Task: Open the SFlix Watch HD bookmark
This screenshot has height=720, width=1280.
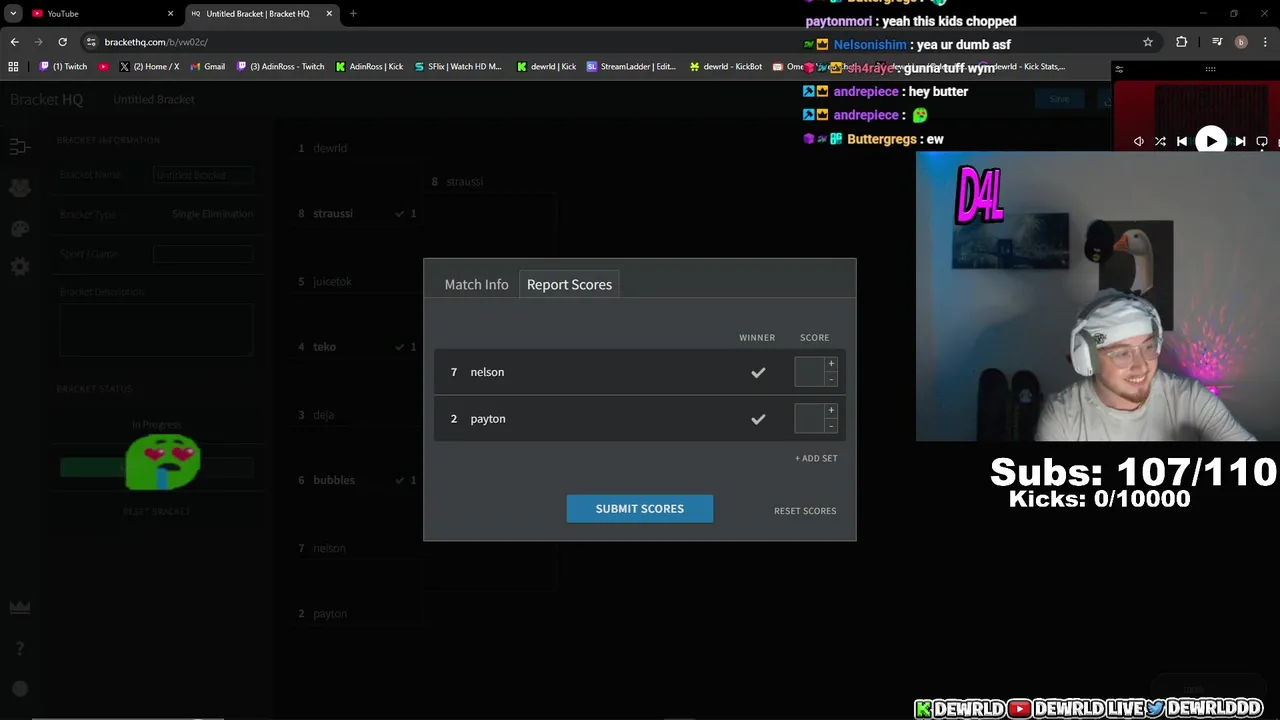Action: (x=457, y=67)
